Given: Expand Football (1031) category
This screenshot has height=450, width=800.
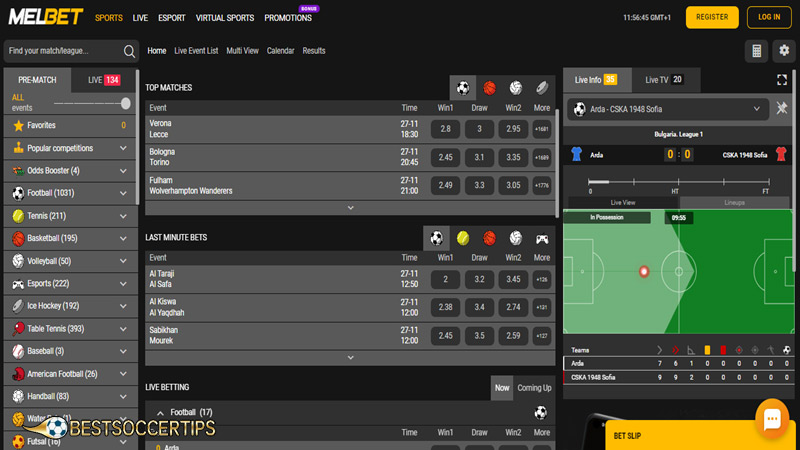Looking at the screenshot, I should click(x=123, y=193).
